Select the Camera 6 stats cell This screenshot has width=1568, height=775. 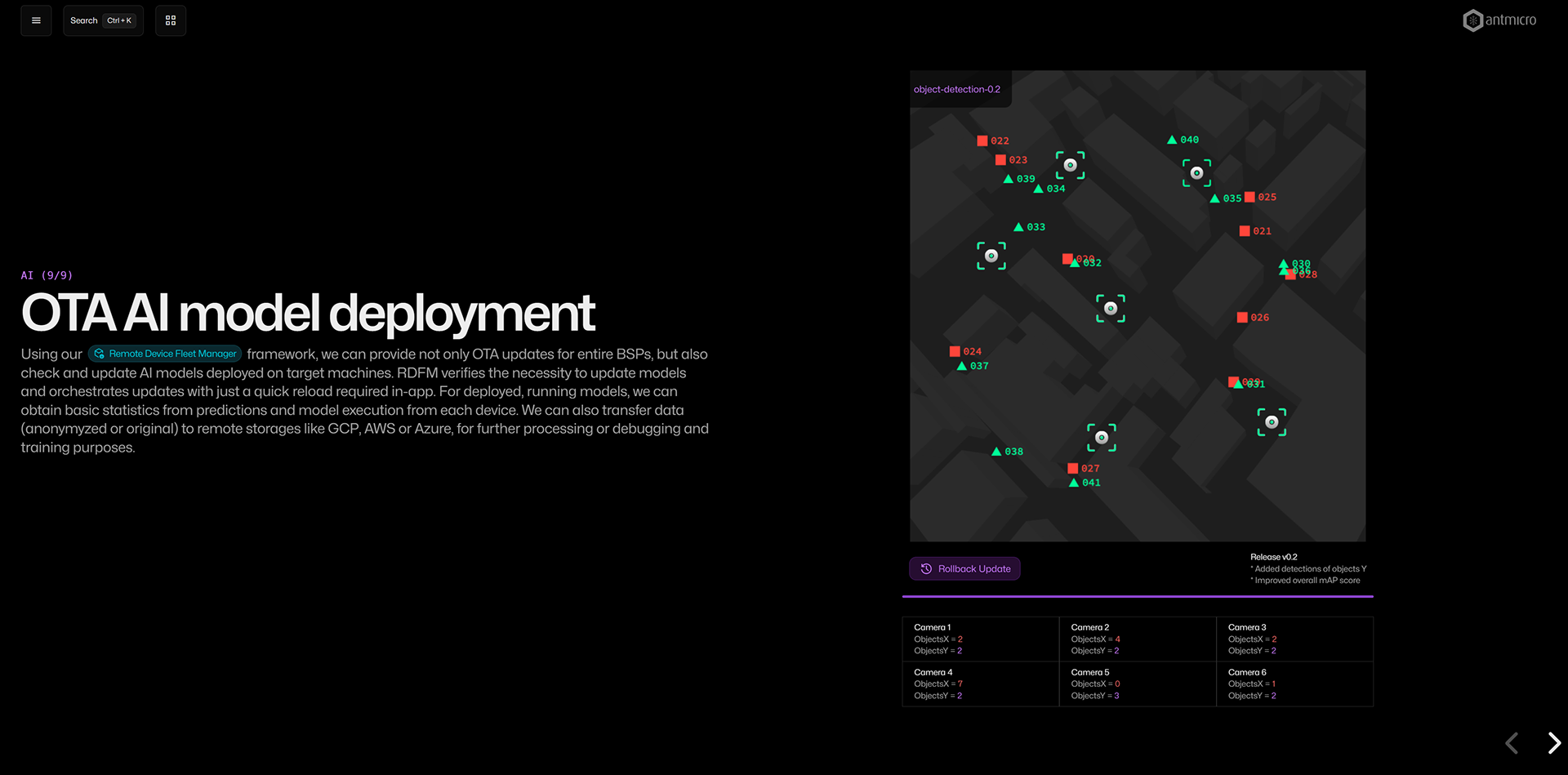[x=1294, y=684]
